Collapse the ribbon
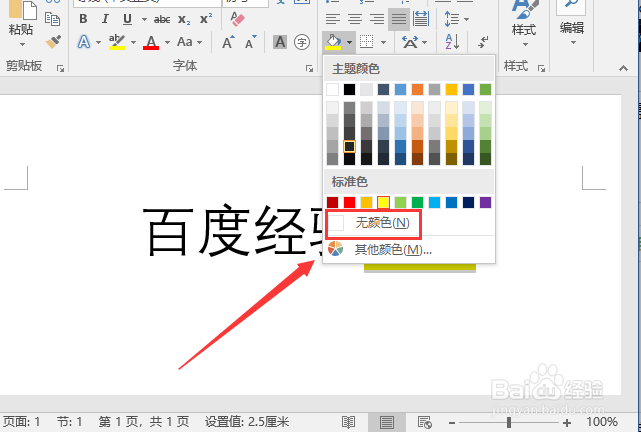641x432 pixels. pyautogui.click(x=623, y=68)
